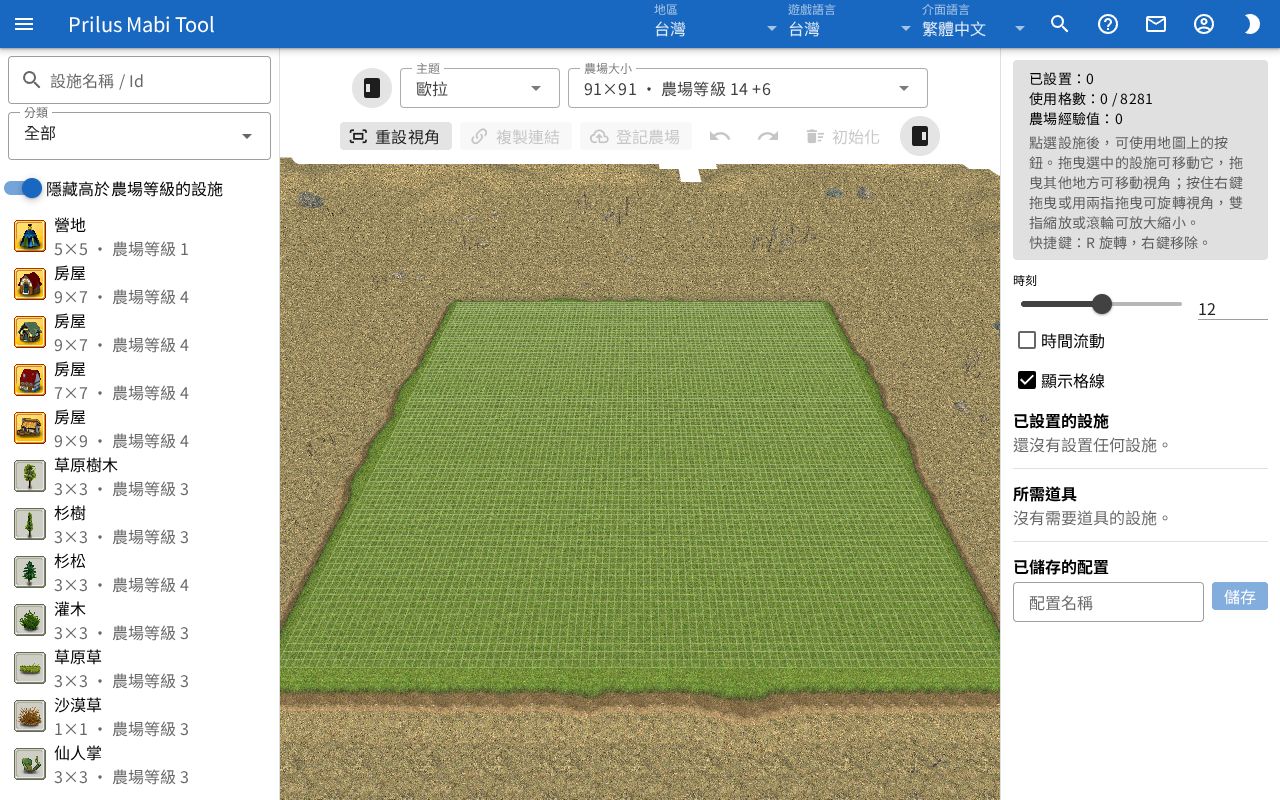This screenshot has width=1280, height=800.
Task: Click the 設施名稱 / Id search field
Action: pos(139,80)
